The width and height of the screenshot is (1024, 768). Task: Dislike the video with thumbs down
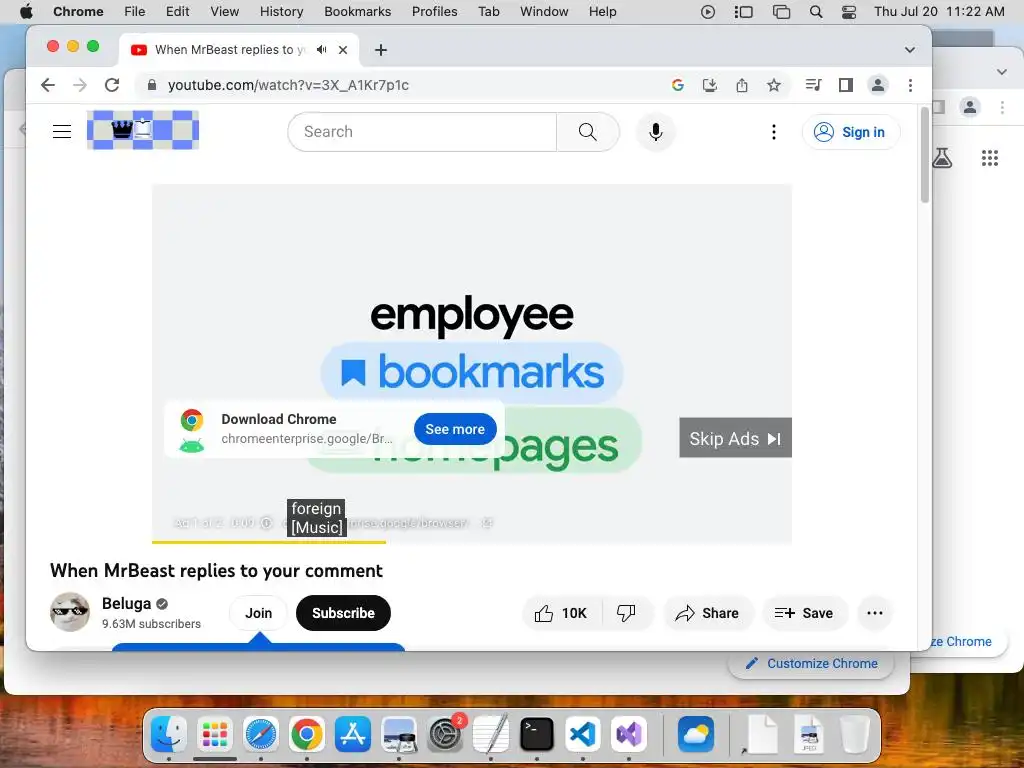[626, 613]
